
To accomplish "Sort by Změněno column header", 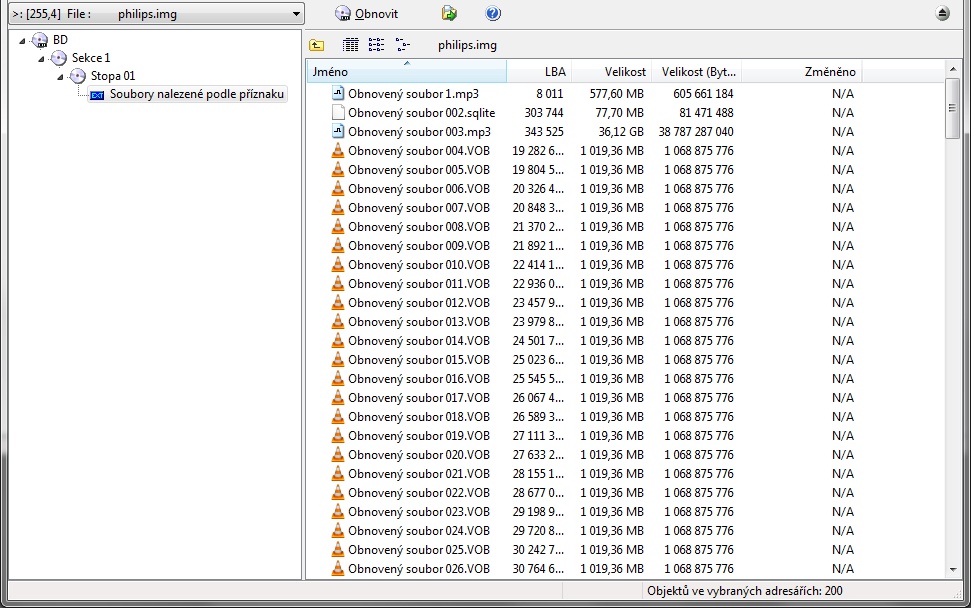I will tap(801, 71).
